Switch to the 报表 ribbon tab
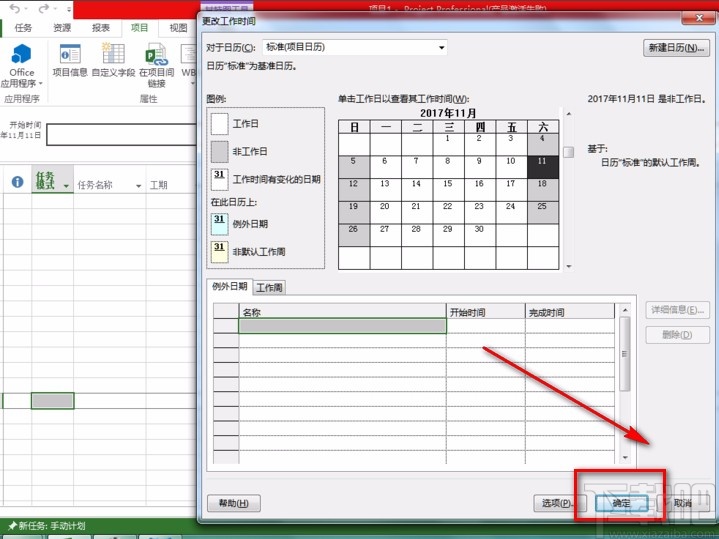This screenshot has height=539, width=719. (101, 28)
